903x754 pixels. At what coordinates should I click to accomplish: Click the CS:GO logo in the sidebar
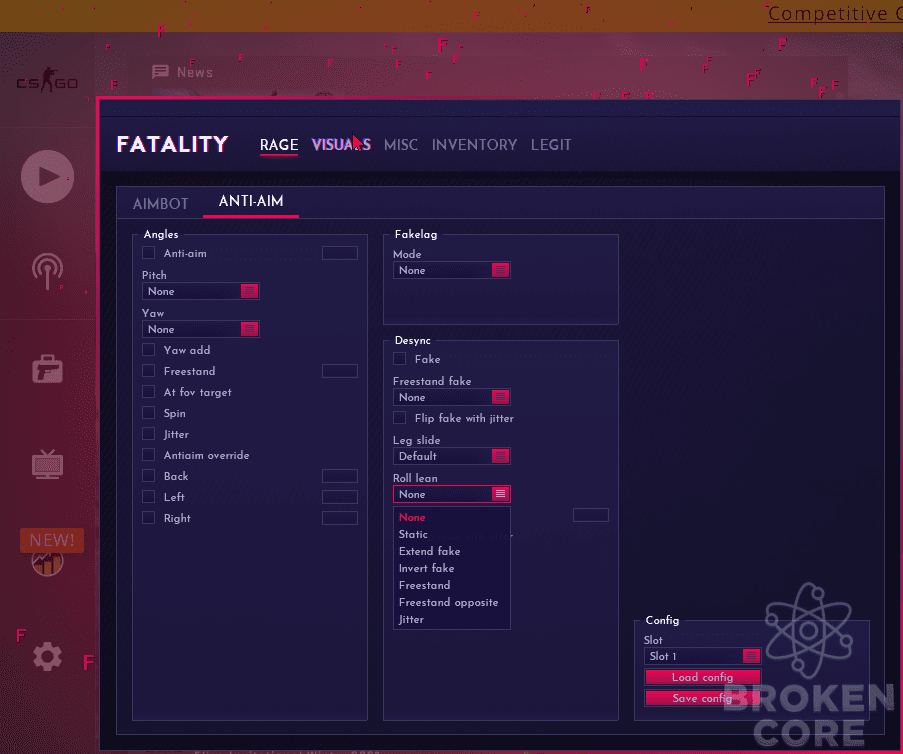[47, 81]
